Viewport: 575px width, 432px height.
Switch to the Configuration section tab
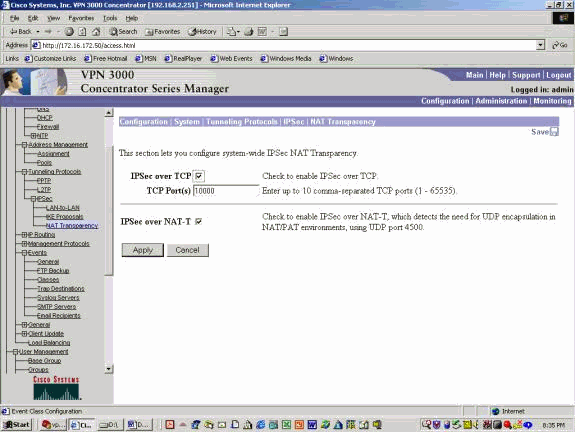coord(445,101)
